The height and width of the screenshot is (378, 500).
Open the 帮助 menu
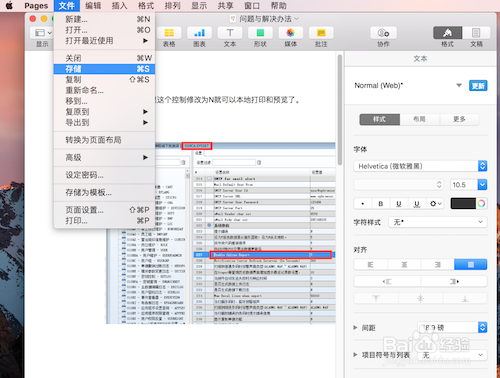[279, 6]
